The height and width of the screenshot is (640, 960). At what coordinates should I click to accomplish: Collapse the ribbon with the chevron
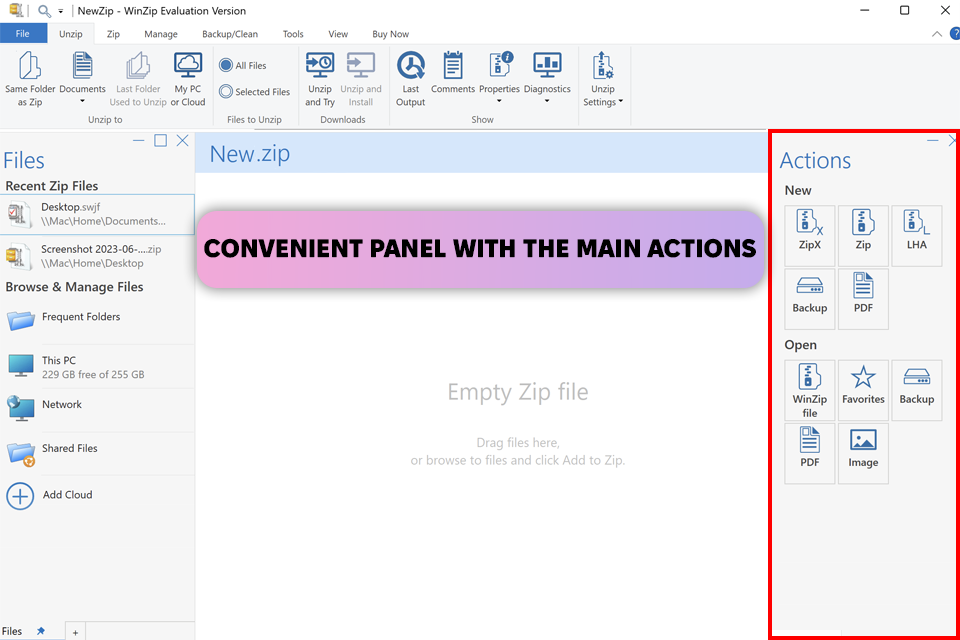[937, 34]
